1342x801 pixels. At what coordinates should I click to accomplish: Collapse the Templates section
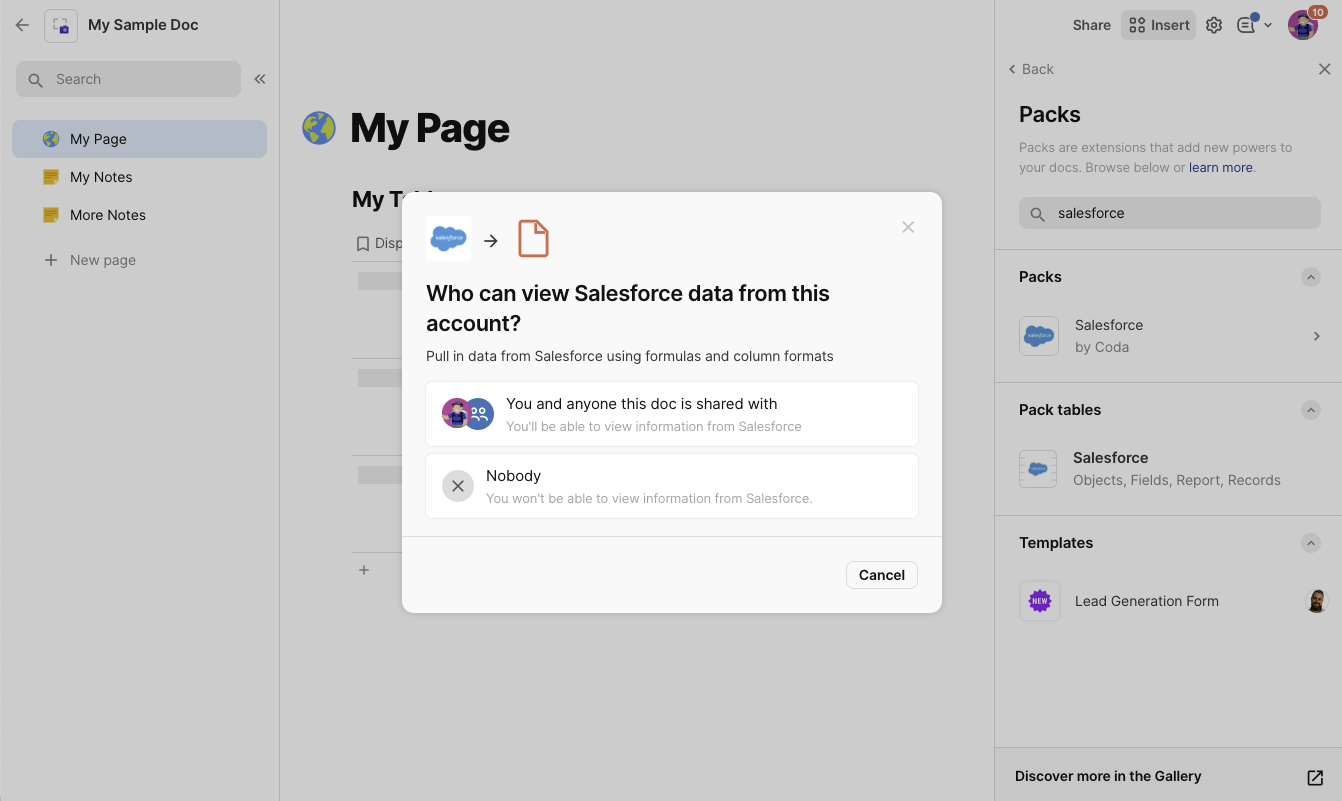1310,543
